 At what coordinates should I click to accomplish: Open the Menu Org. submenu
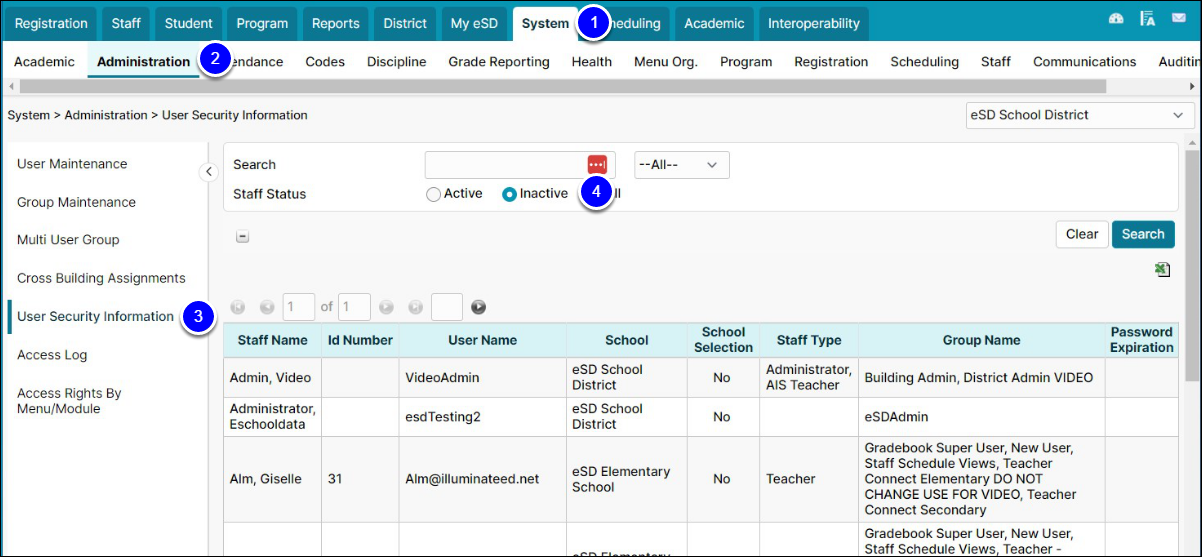click(666, 62)
